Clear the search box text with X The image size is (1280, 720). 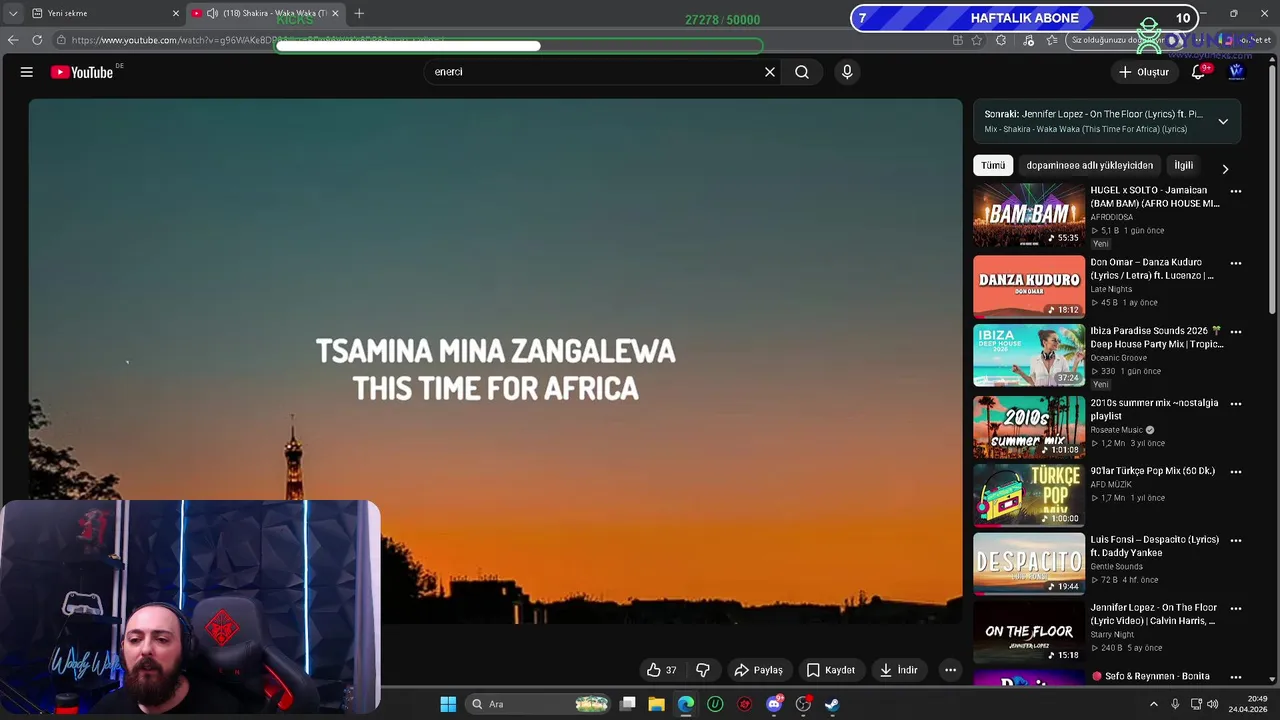coord(770,72)
